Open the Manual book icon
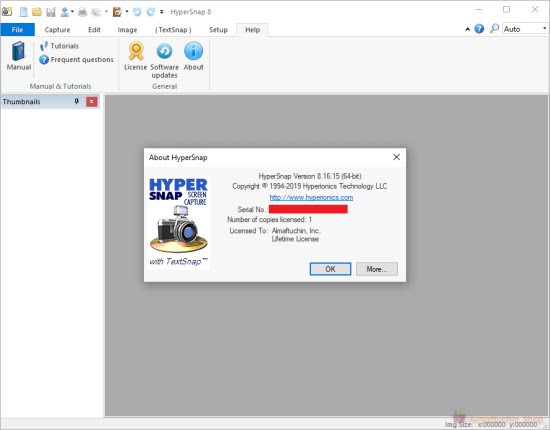The width and height of the screenshot is (550, 430). (x=19, y=56)
